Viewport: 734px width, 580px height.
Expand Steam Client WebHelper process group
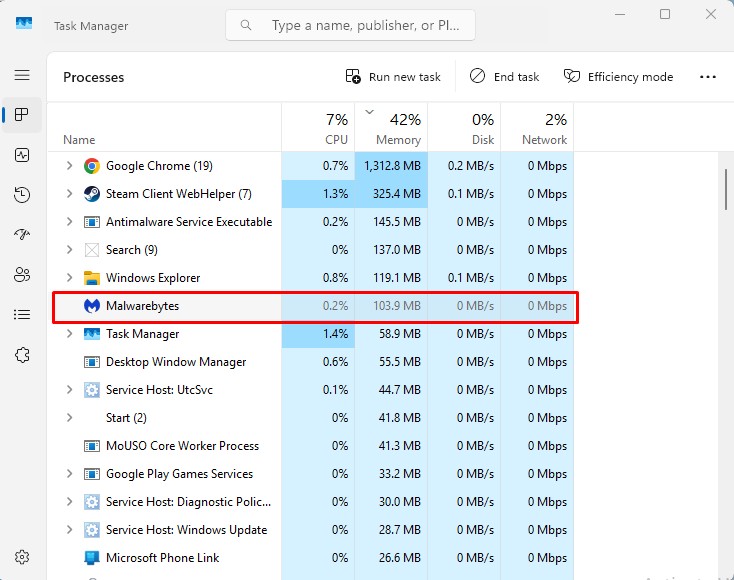click(x=69, y=194)
